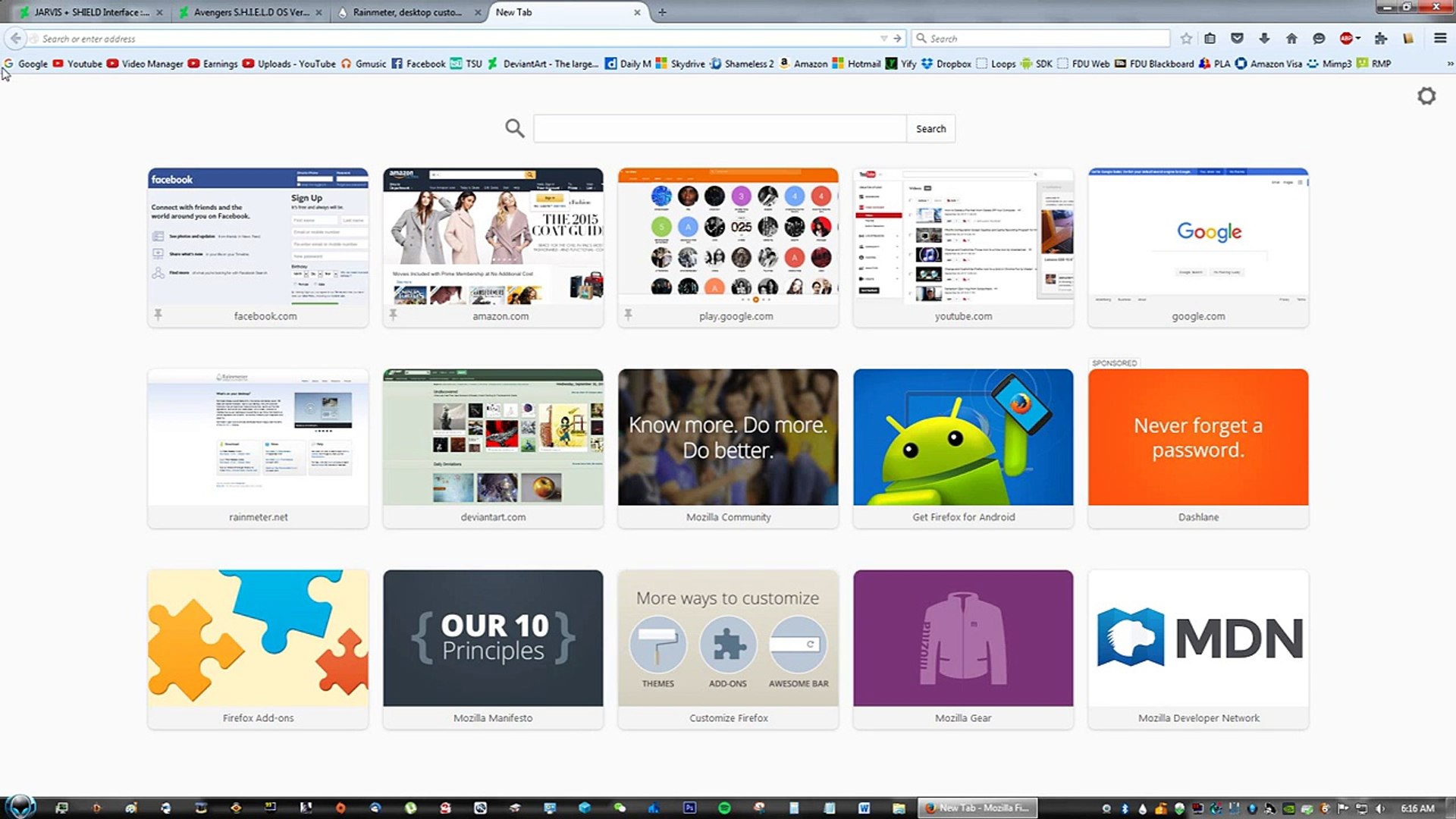Toggle the pin on the play.google.com tile
Screen dimensions: 1456x819
click(x=628, y=314)
